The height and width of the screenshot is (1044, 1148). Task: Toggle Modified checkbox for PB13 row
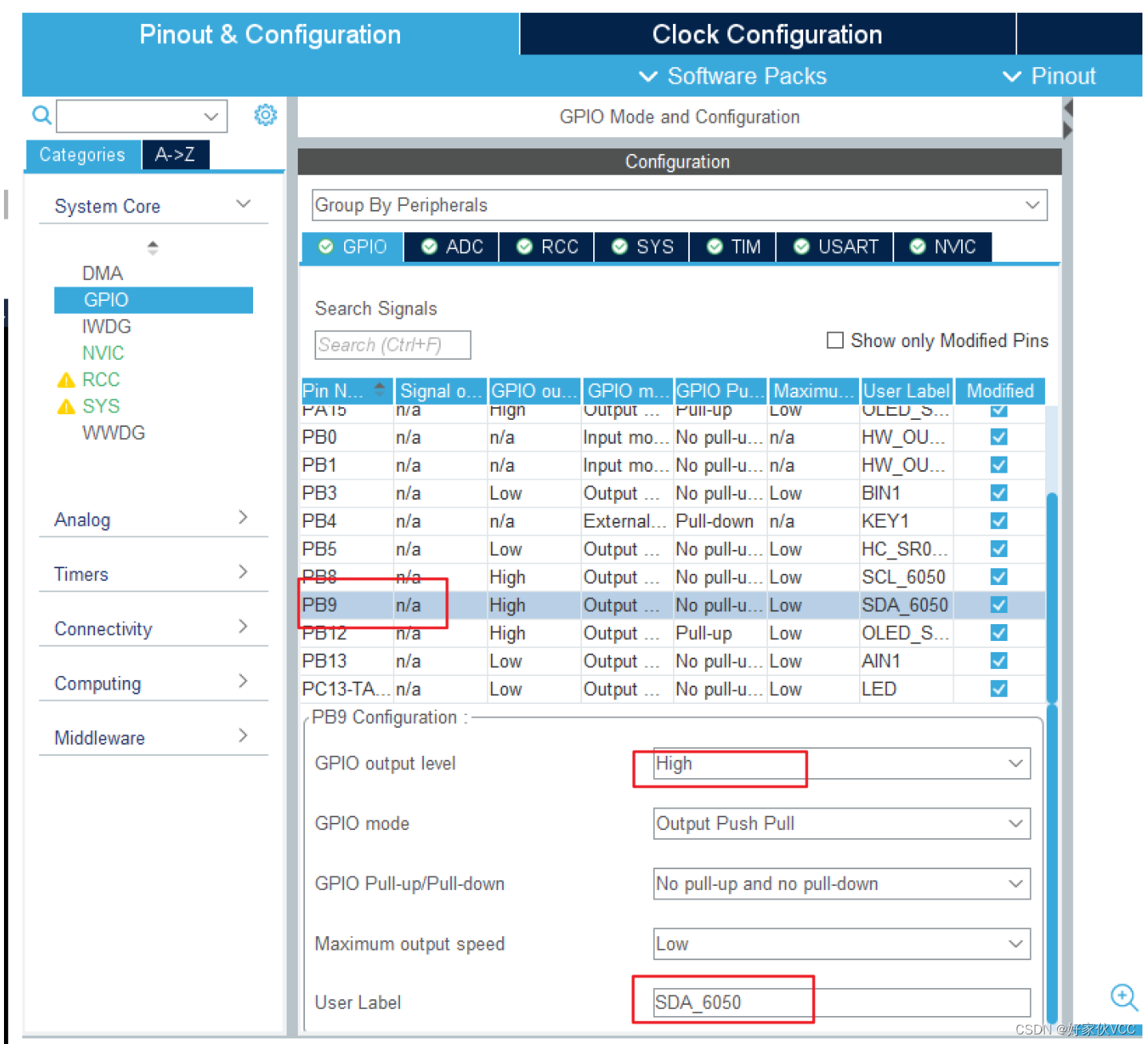(999, 661)
